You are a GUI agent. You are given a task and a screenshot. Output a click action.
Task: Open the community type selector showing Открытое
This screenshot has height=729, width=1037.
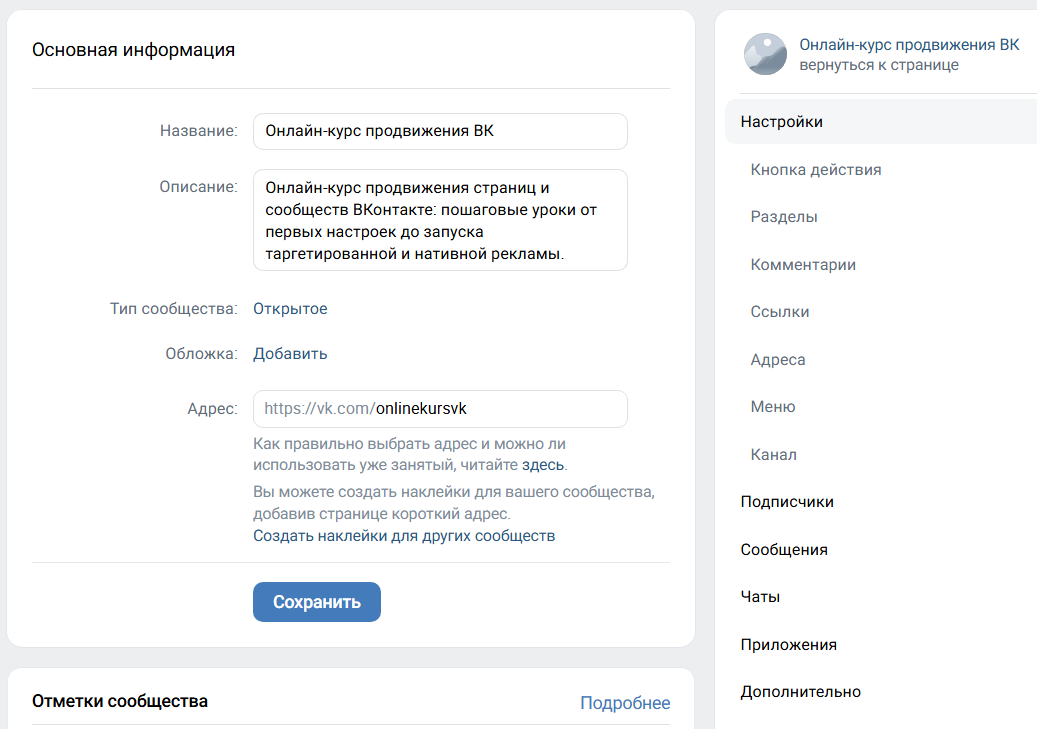click(290, 308)
